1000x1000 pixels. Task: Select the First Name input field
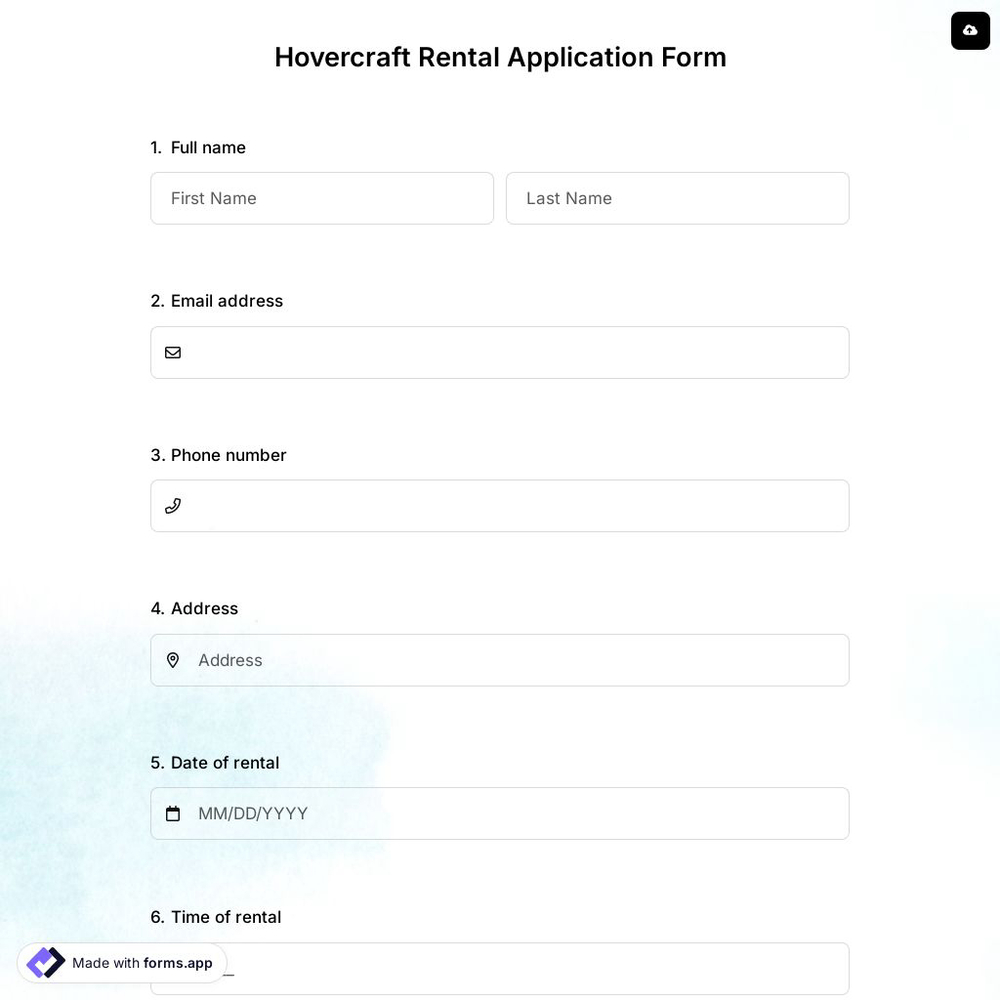tap(322, 198)
